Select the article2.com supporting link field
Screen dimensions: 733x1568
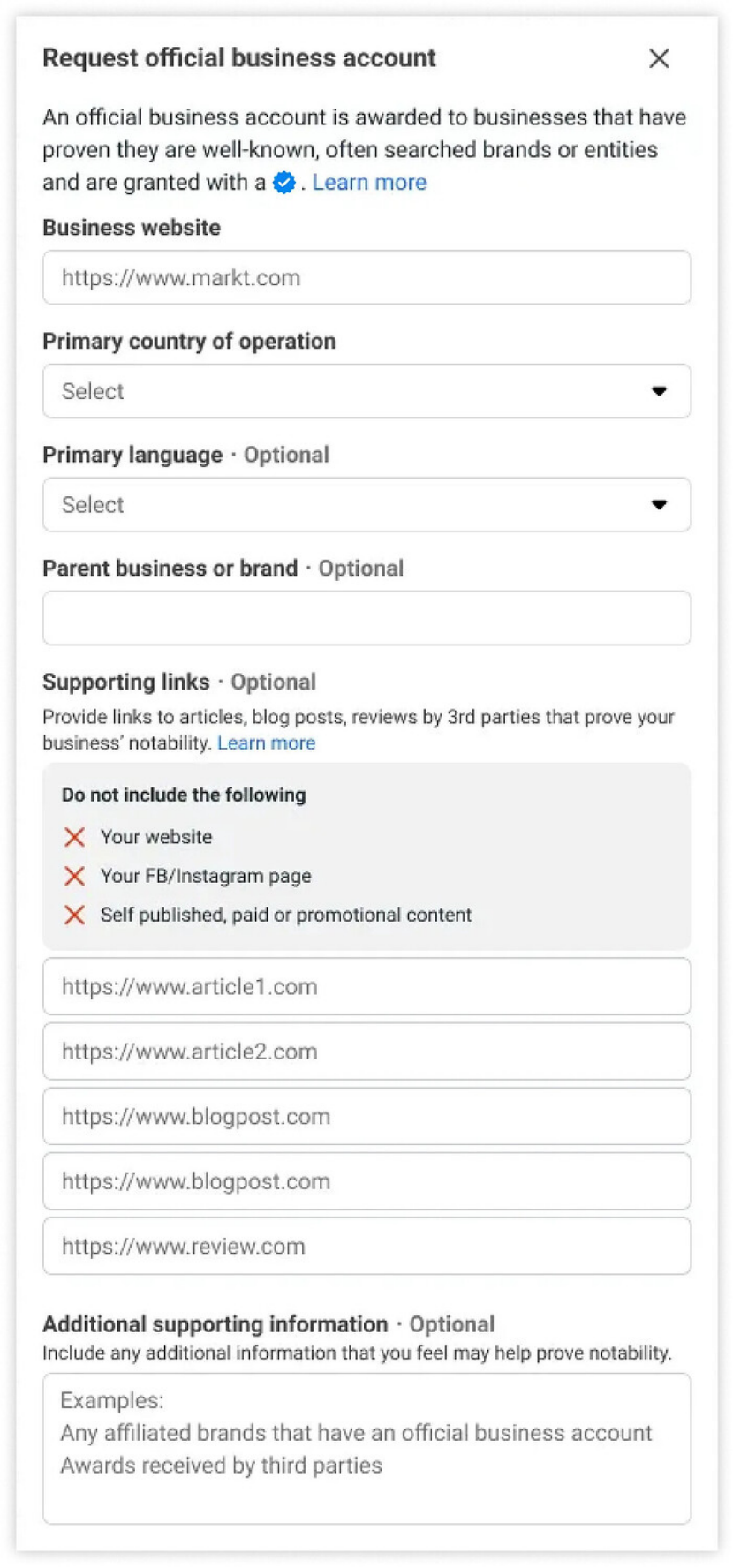coord(366,1052)
